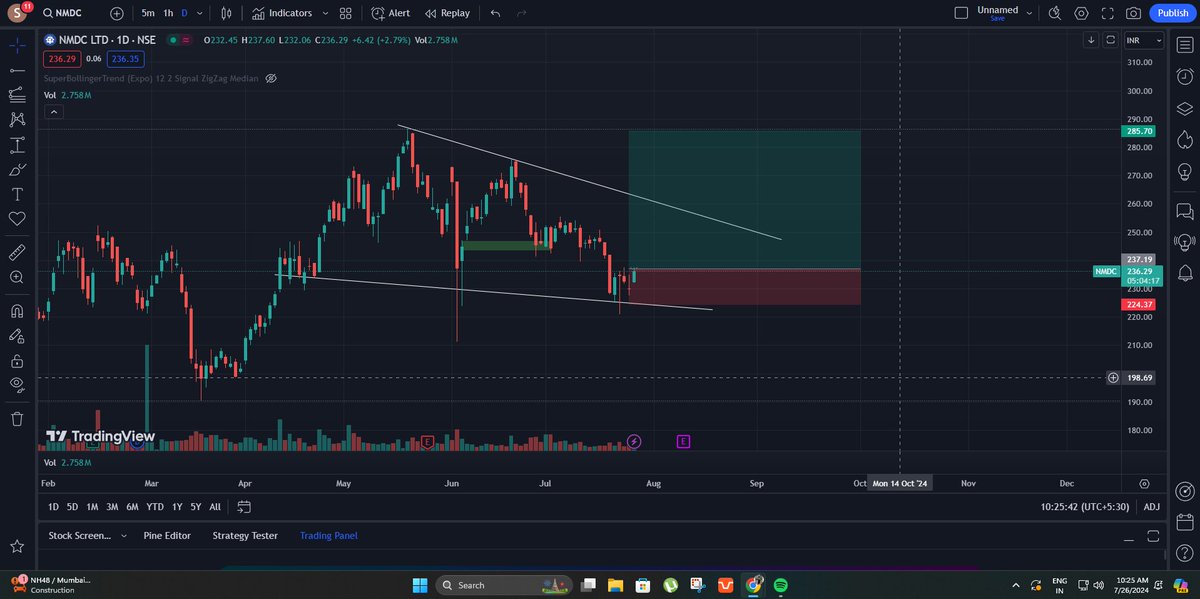Open the patterns drawing tool
The width and height of the screenshot is (1200, 599).
click(17, 120)
